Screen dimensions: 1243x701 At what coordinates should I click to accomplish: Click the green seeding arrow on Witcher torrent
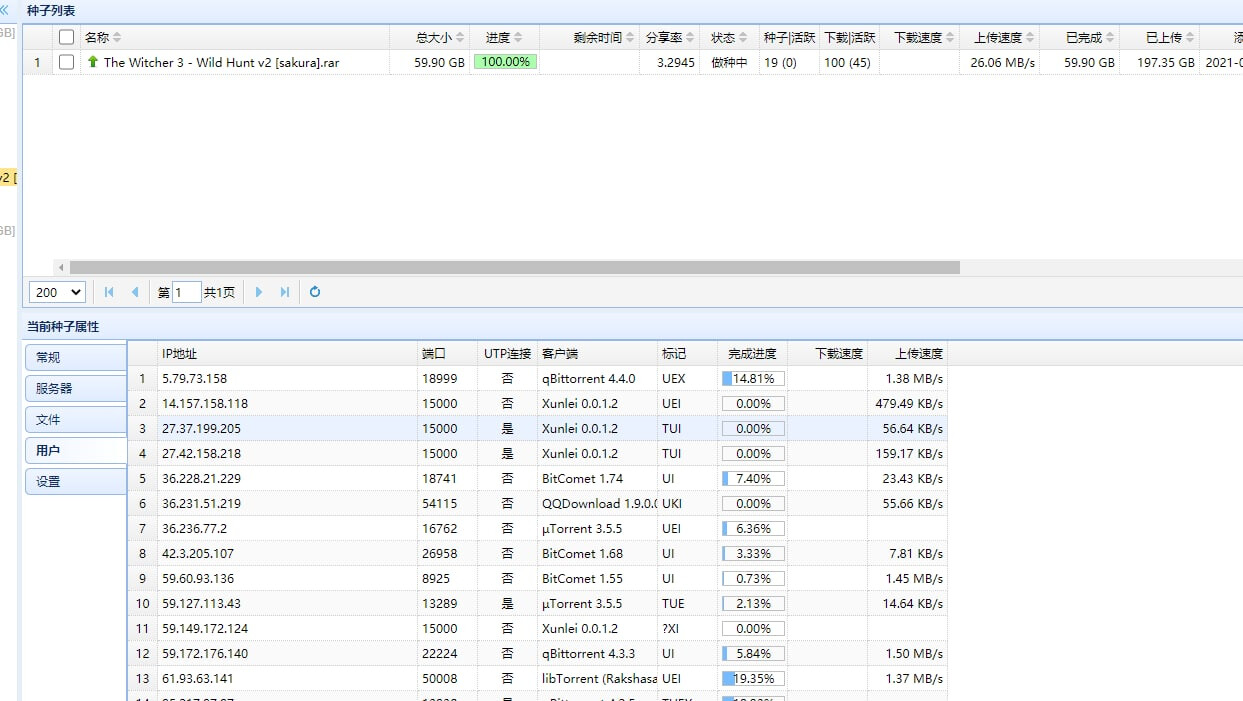[93, 62]
